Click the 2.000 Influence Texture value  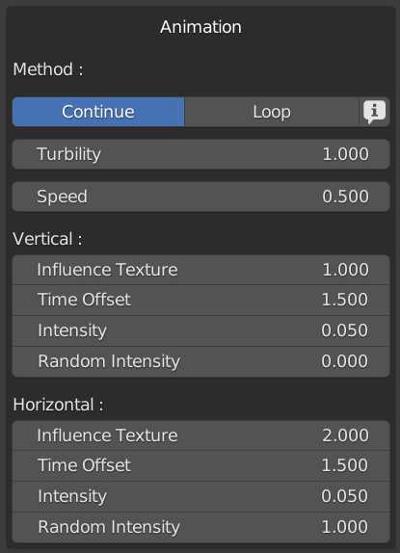point(345,435)
